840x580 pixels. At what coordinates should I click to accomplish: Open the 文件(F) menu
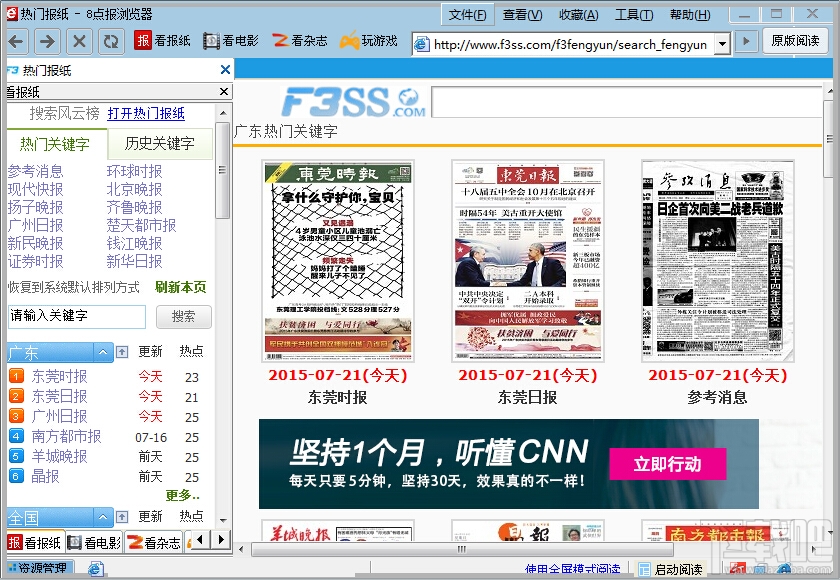point(467,15)
